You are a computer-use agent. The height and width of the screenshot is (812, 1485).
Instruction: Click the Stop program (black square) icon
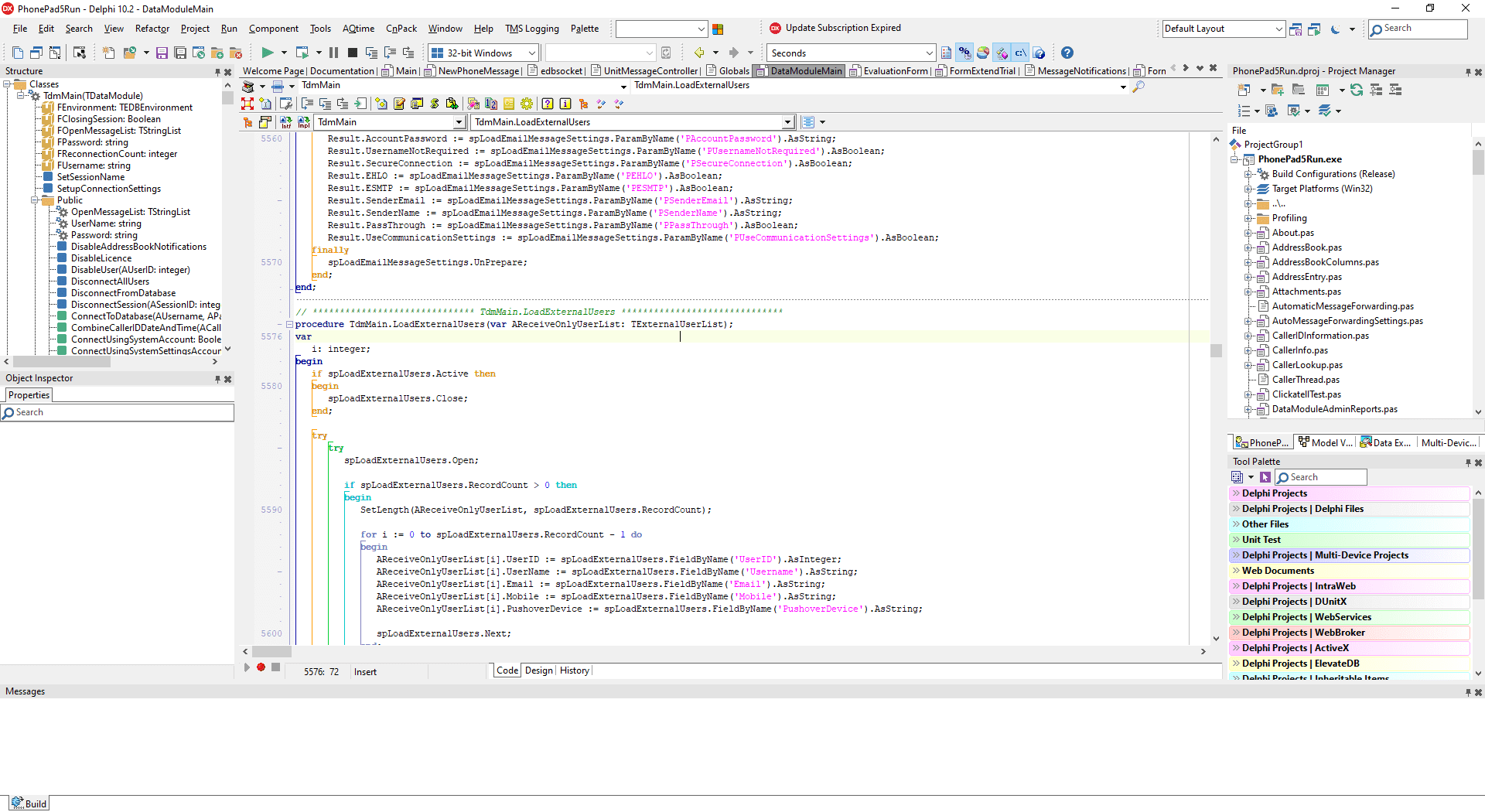(x=352, y=53)
